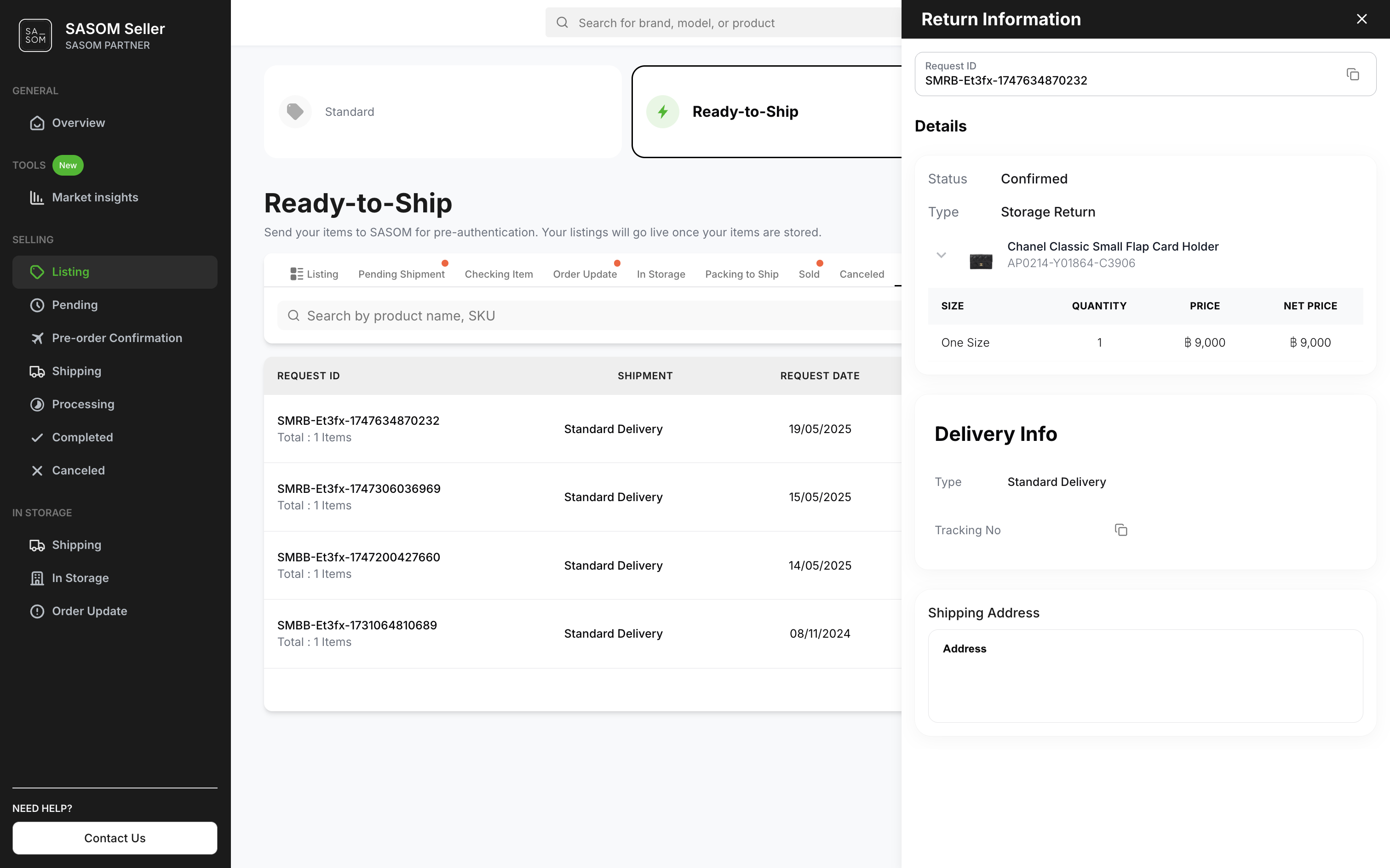Switch to Pending Shipment tab

pyautogui.click(x=401, y=274)
